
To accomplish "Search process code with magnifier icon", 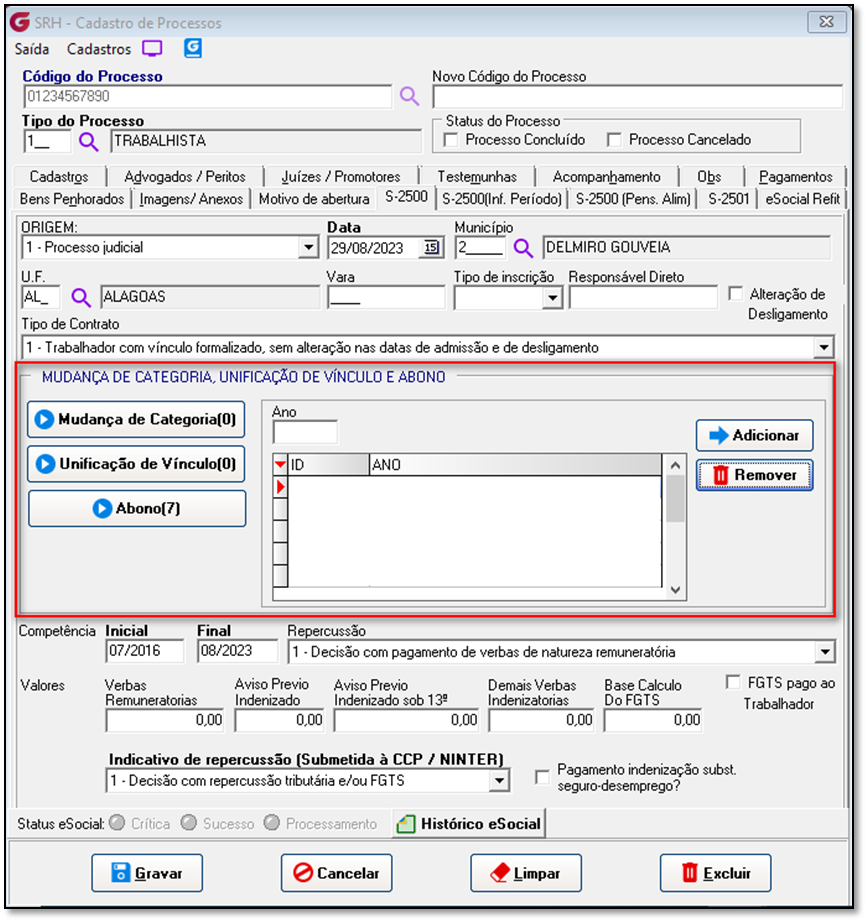I will (x=409, y=96).
